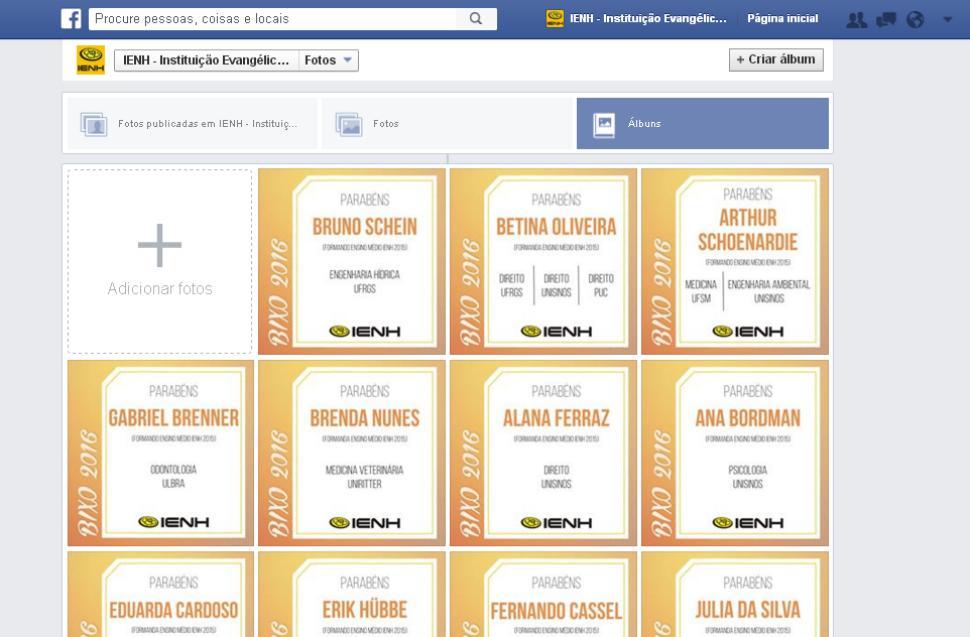Click the Fotos tab photo icon

[349, 124]
